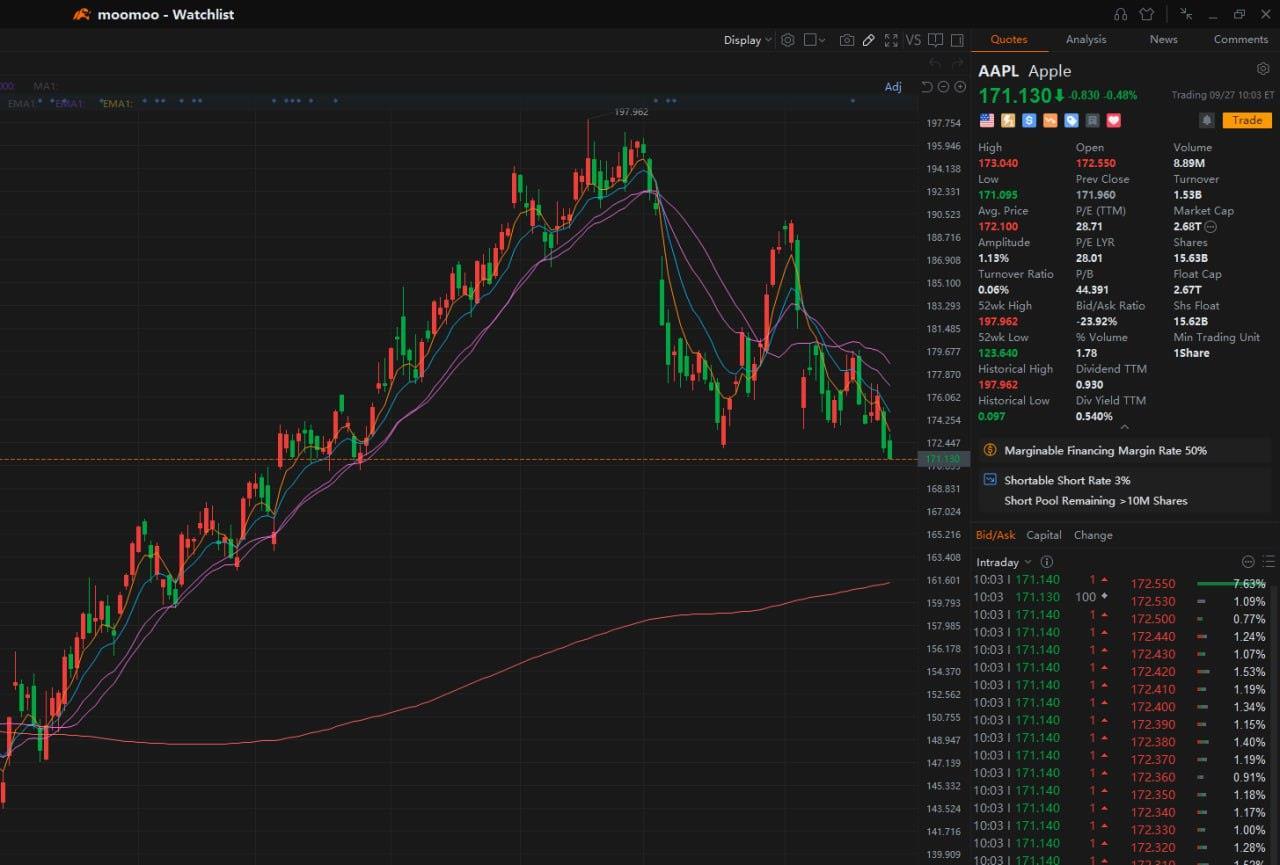Click the moomoo logo icon
This screenshot has width=1280, height=865.
coord(82,14)
